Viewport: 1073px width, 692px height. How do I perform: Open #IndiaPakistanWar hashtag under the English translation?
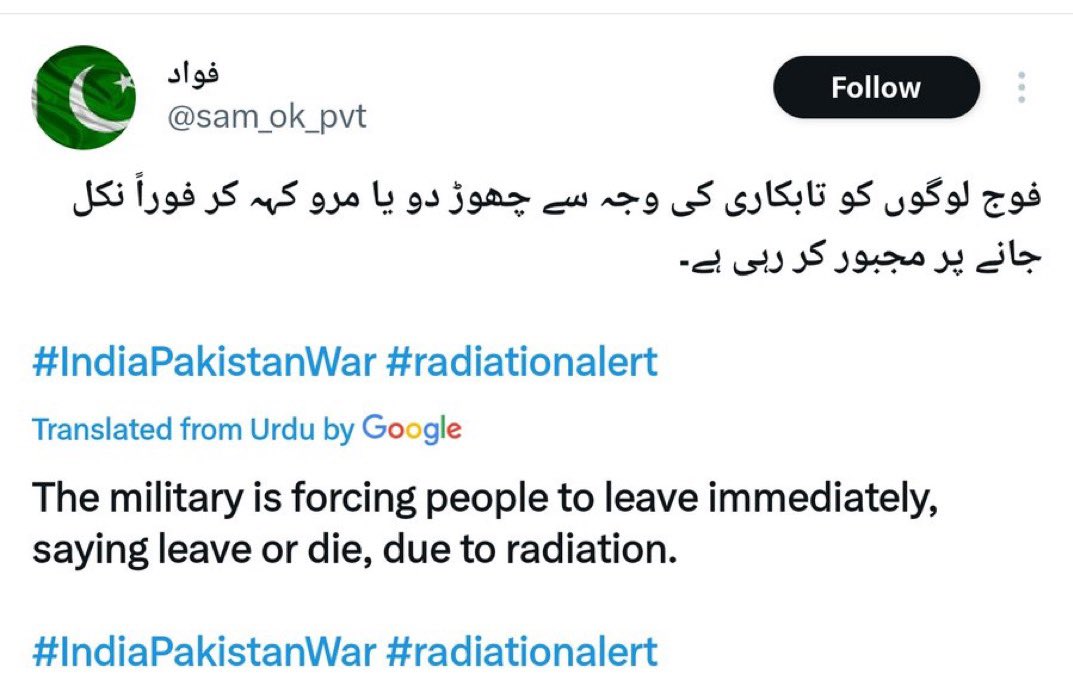[x=204, y=651]
